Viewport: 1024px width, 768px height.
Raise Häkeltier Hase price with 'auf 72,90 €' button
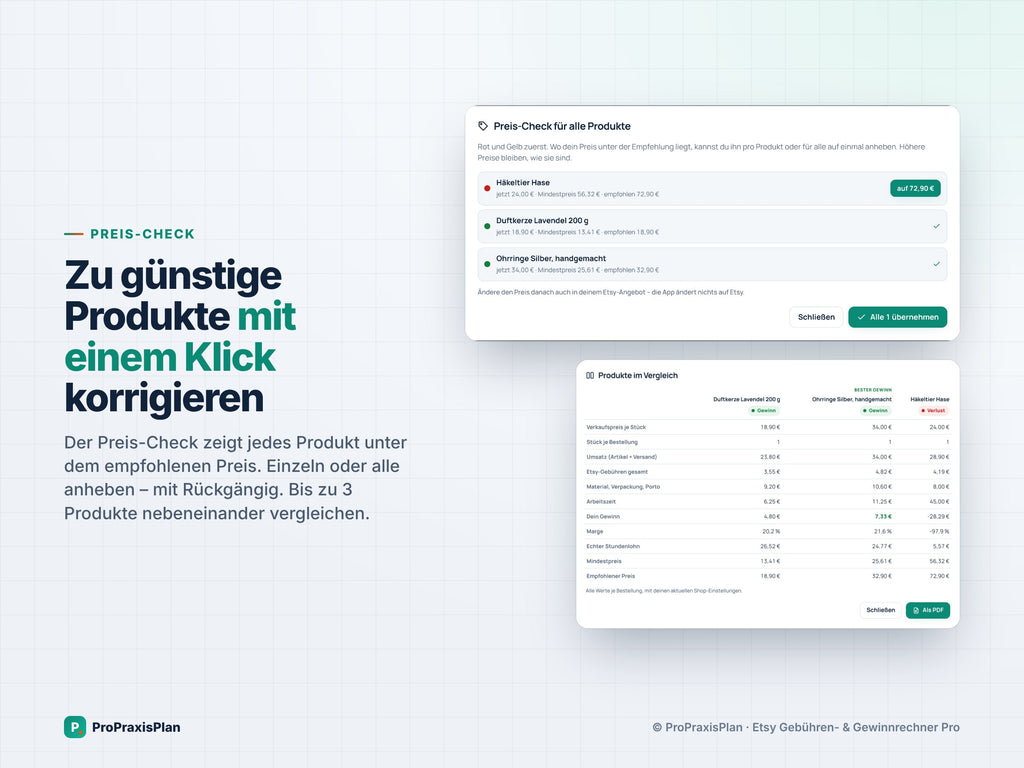click(915, 188)
